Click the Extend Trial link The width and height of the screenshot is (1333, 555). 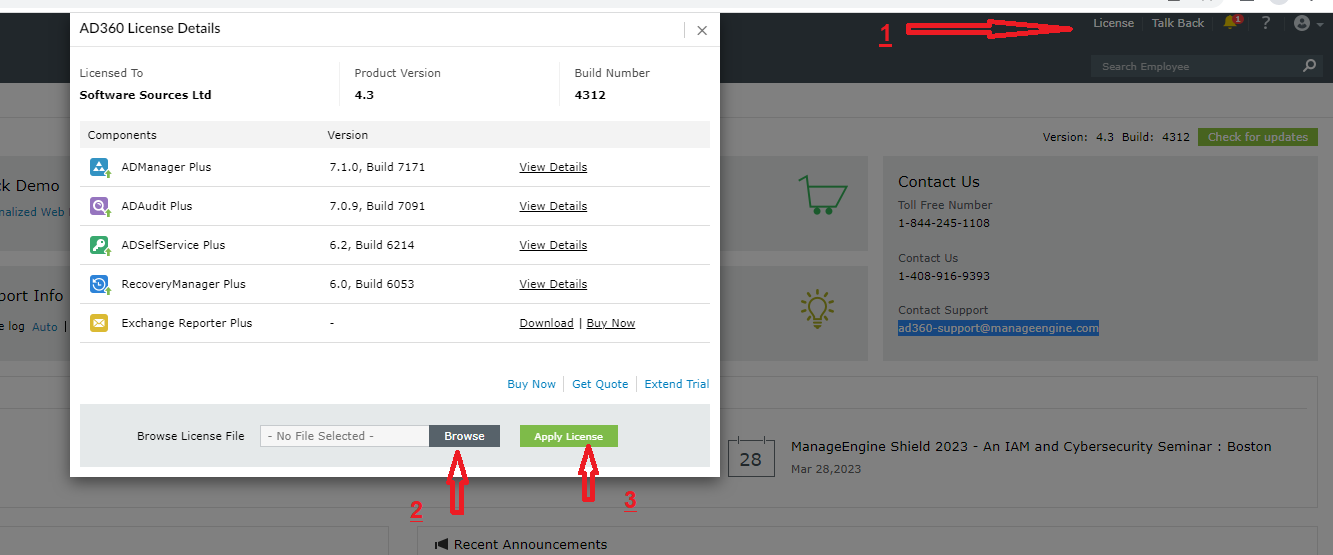click(x=676, y=384)
